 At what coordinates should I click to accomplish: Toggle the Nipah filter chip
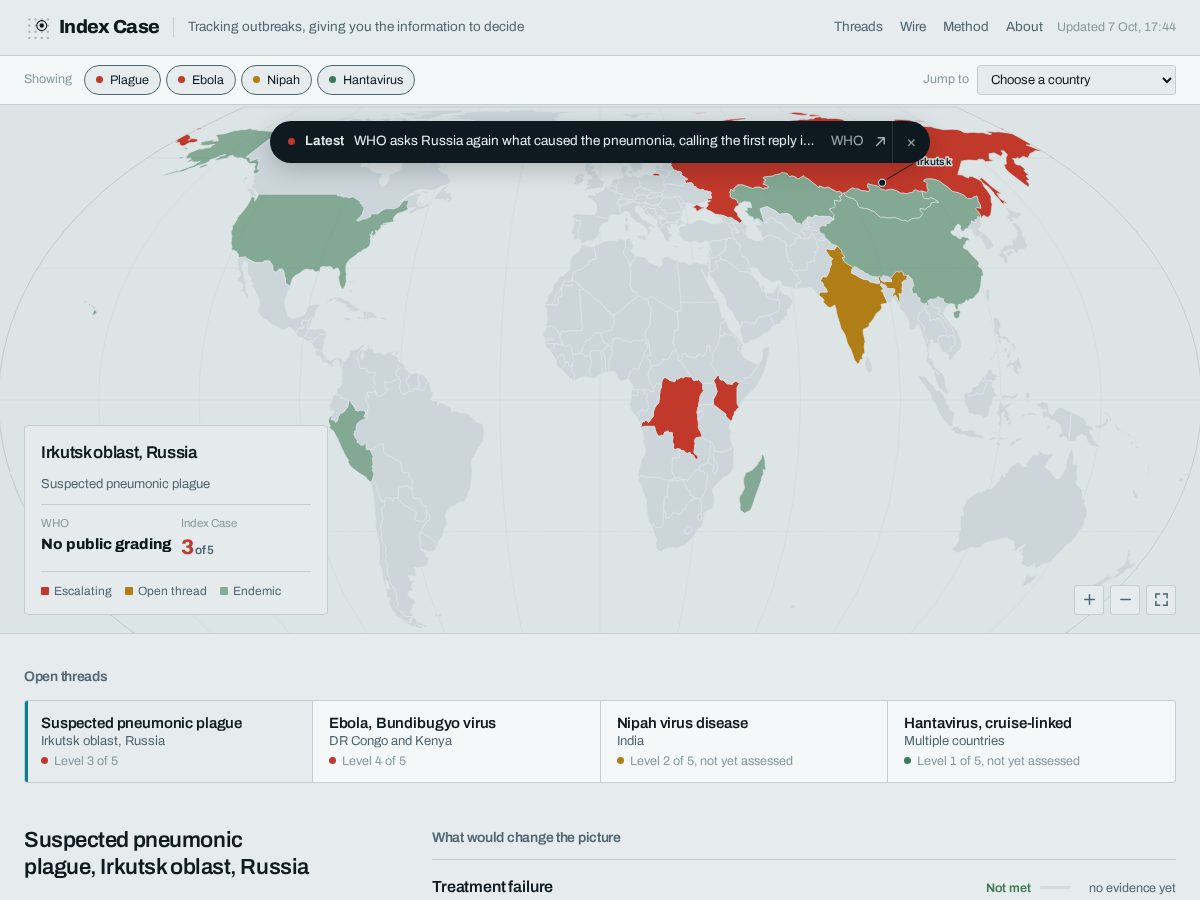276,80
